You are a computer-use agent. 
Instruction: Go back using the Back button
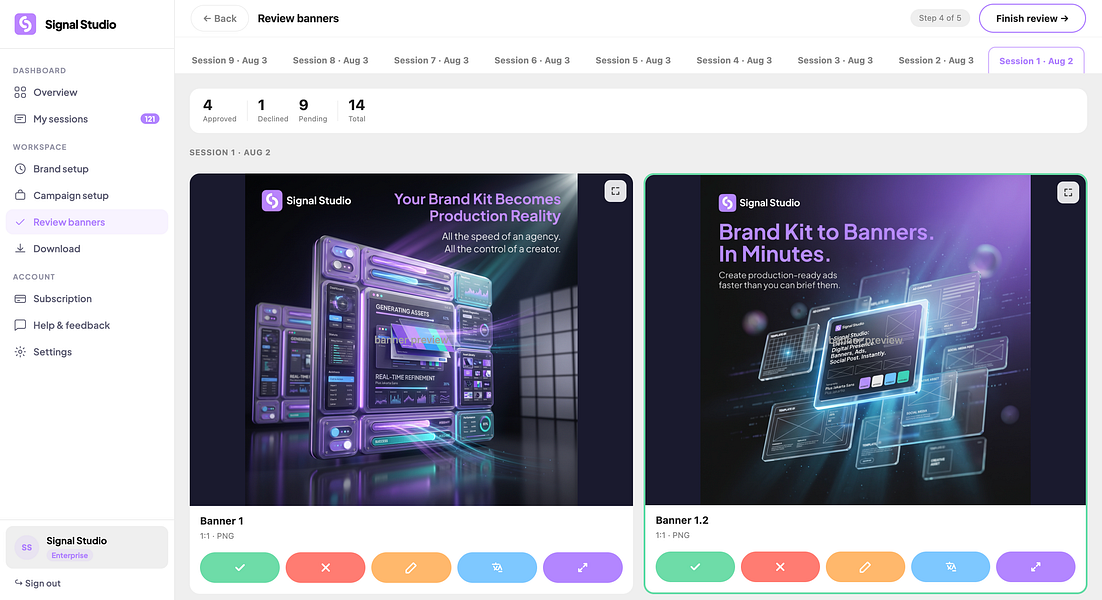[219, 18]
